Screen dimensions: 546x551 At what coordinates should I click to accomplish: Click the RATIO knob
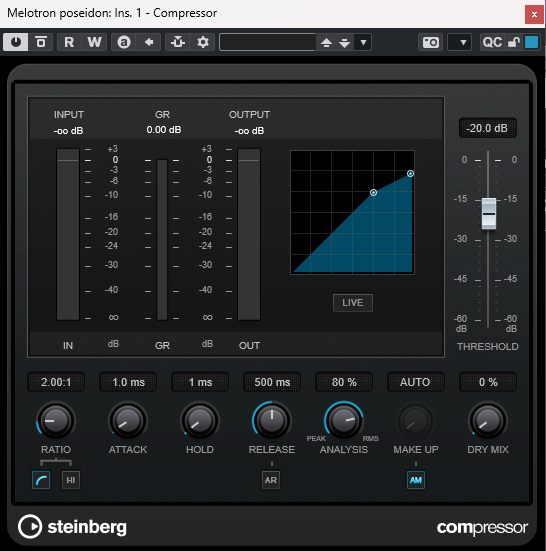pyautogui.click(x=56, y=421)
